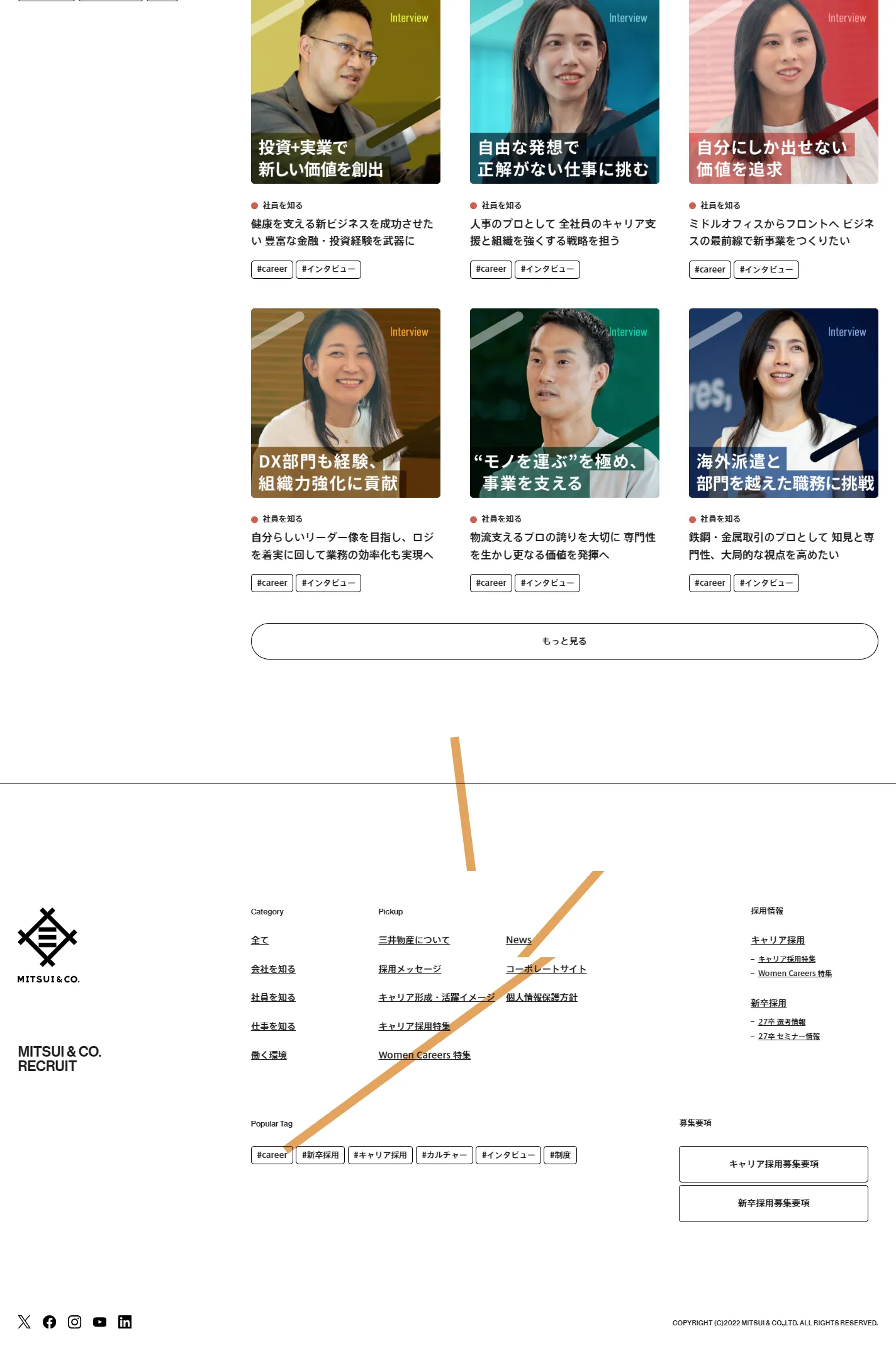The image size is (896, 1348).
Task: Open the 三井物産について pickup link
Action: coord(414,940)
